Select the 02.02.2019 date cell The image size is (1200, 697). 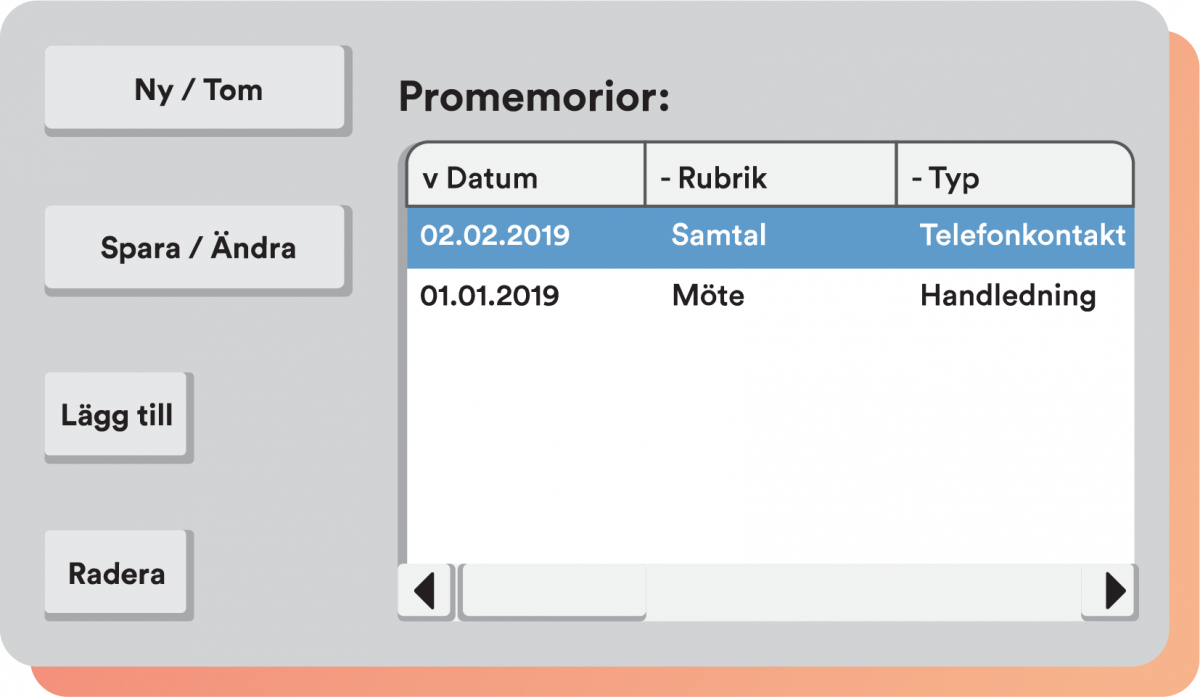point(495,236)
